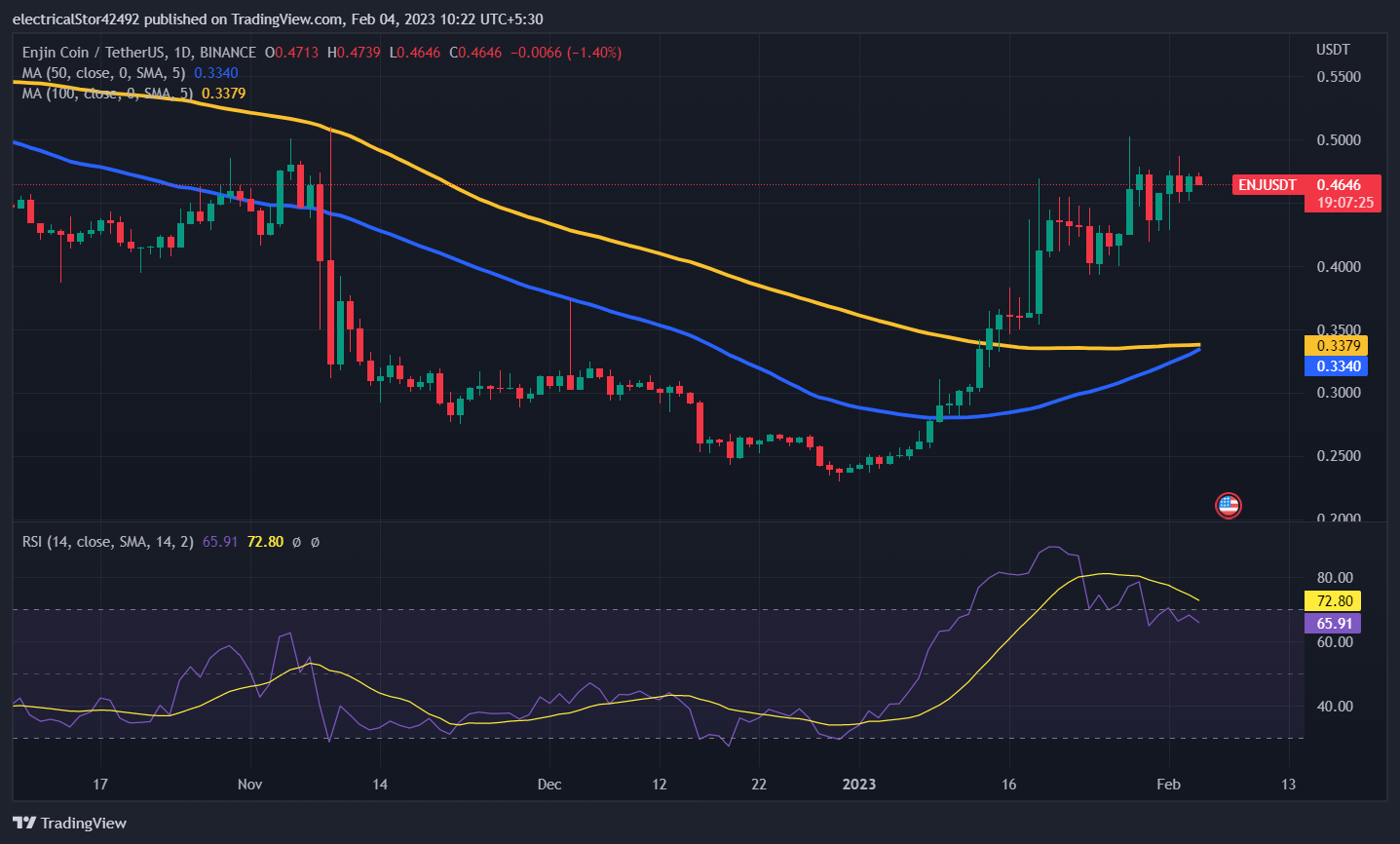Click the high price value H0.4739
This screenshot has width=1400, height=844.
click(354, 53)
